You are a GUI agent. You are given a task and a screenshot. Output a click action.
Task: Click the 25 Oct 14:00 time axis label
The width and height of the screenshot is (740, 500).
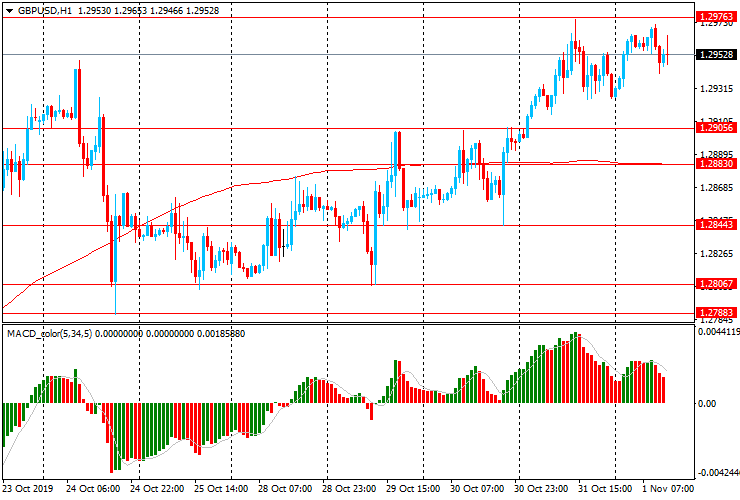(x=220, y=489)
